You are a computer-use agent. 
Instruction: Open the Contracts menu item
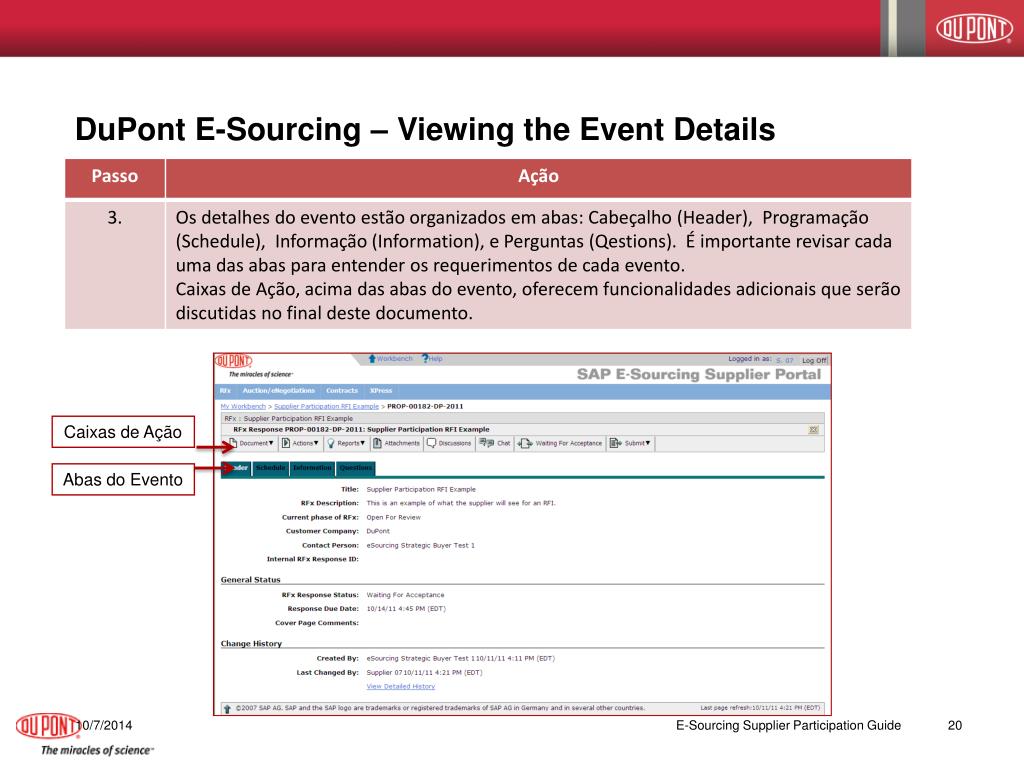pos(342,391)
